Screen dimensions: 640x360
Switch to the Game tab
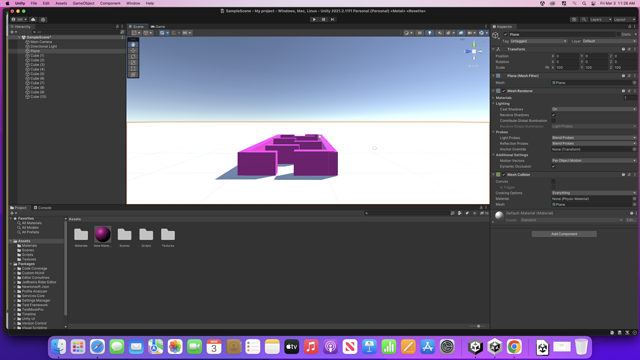[x=158, y=27]
